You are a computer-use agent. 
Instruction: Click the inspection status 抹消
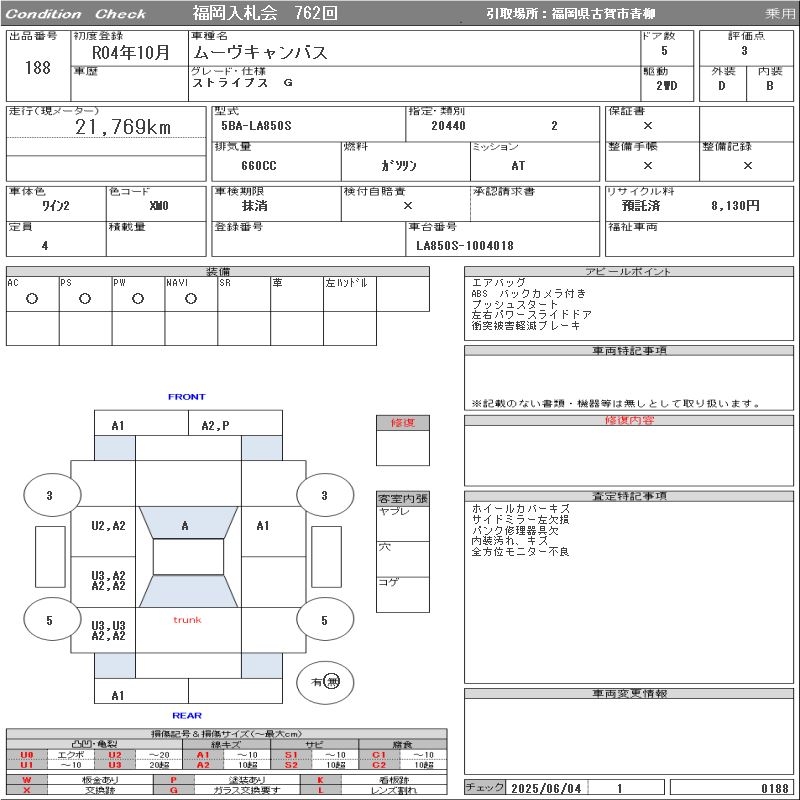click(x=255, y=206)
